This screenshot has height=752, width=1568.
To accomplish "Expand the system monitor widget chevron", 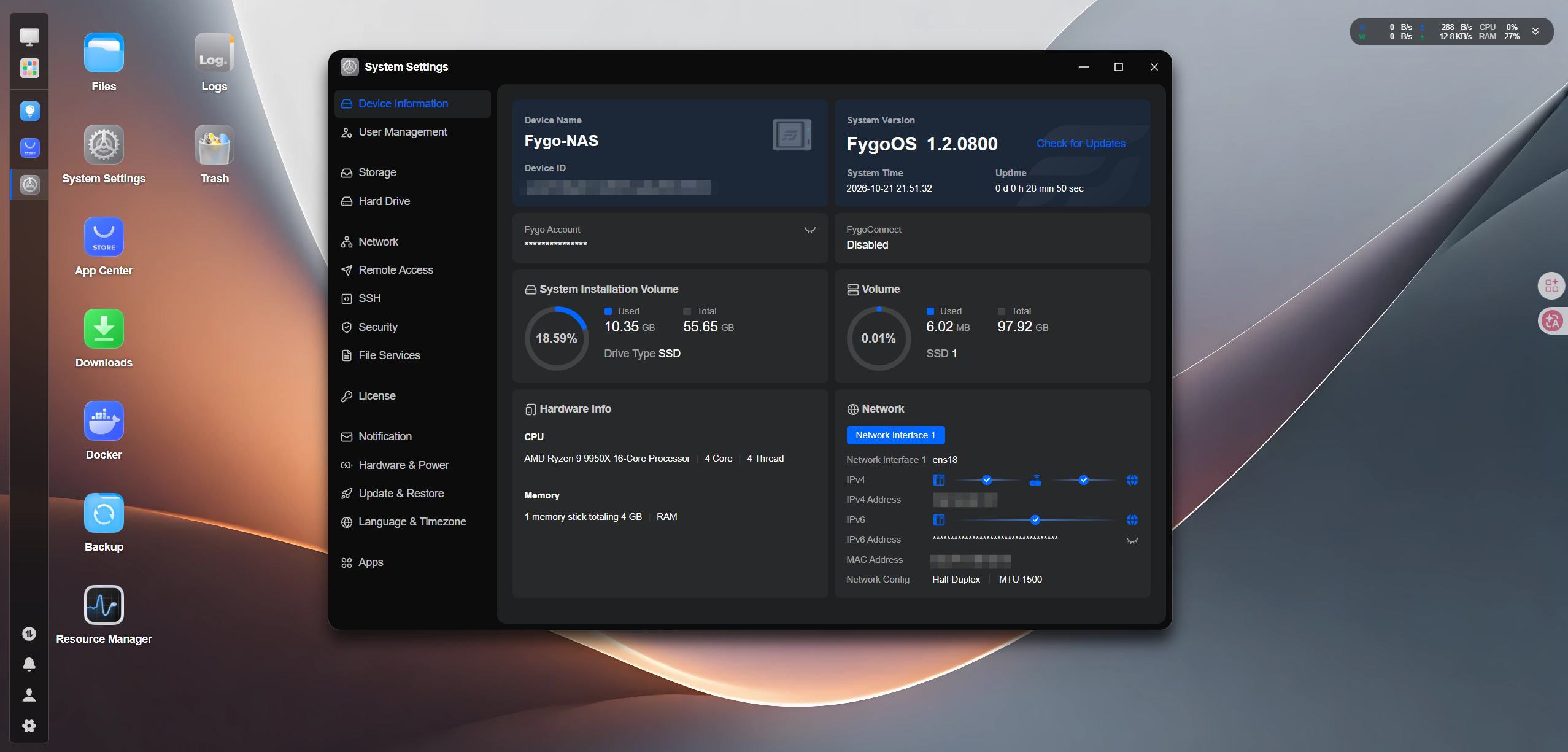I will 1535,31.
